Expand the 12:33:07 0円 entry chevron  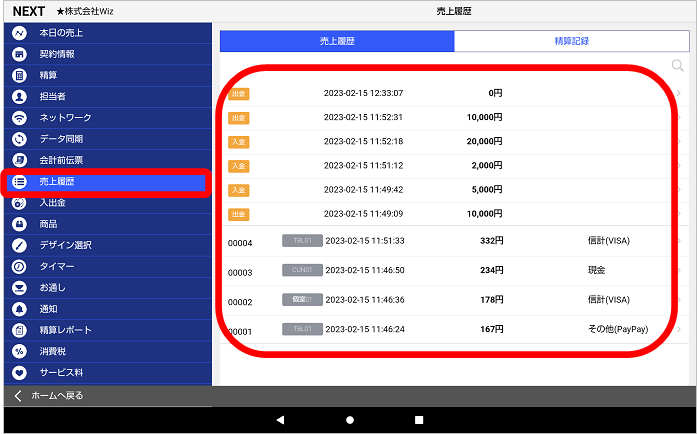pos(679,93)
